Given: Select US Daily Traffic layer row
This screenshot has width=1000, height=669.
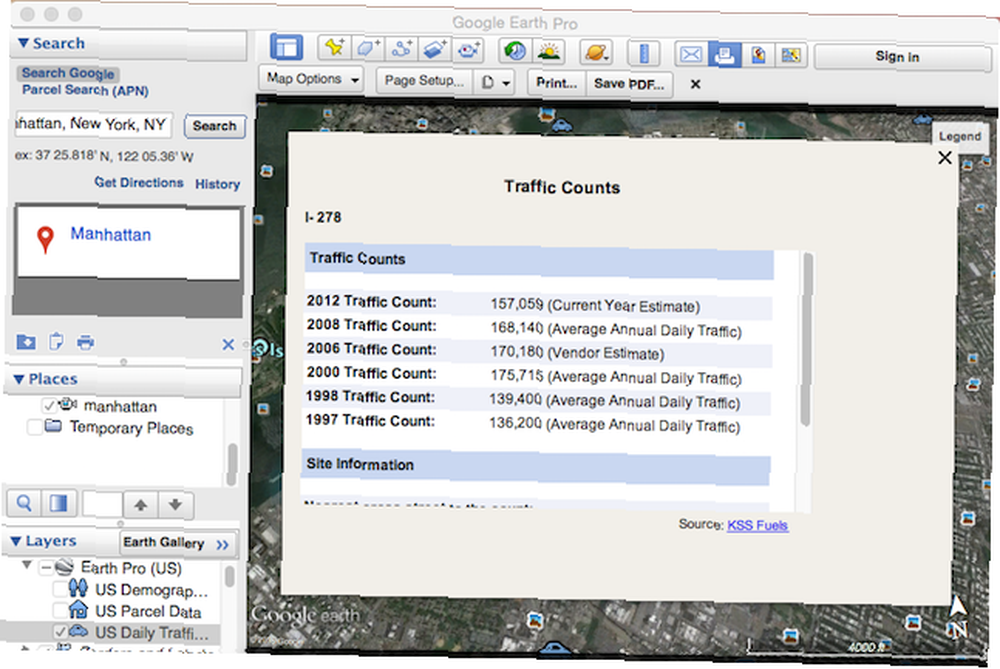Looking at the screenshot, I should click(x=110, y=632).
